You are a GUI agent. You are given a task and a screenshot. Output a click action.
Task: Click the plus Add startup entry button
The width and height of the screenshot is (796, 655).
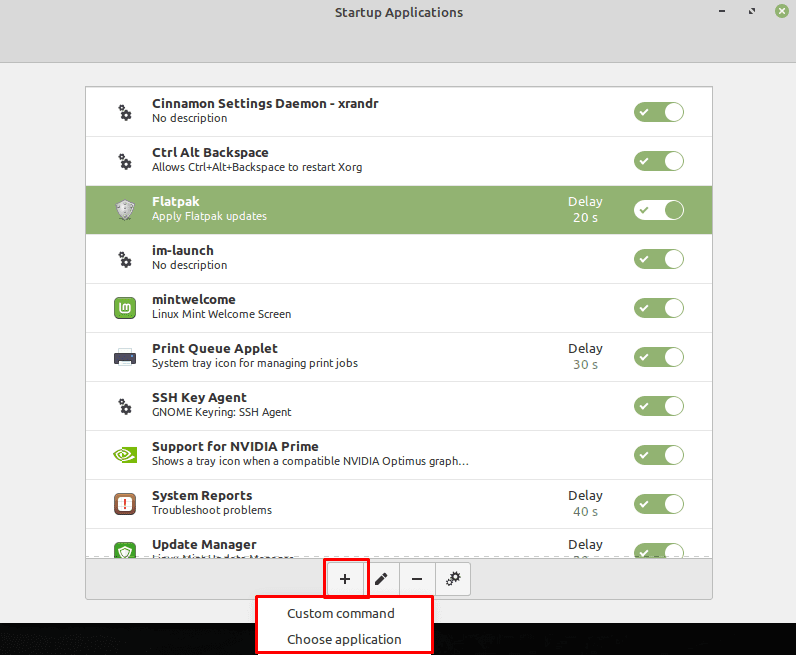coord(345,579)
